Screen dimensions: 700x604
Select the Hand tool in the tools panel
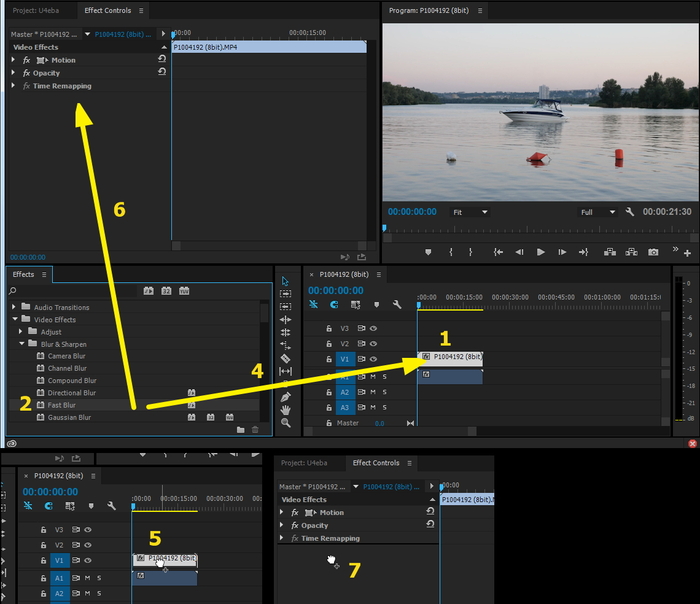click(x=285, y=410)
